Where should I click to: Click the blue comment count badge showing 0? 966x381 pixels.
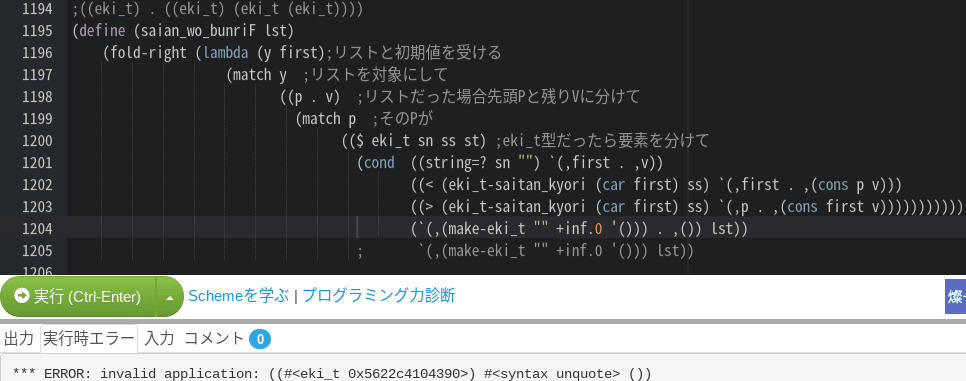[x=260, y=339]
